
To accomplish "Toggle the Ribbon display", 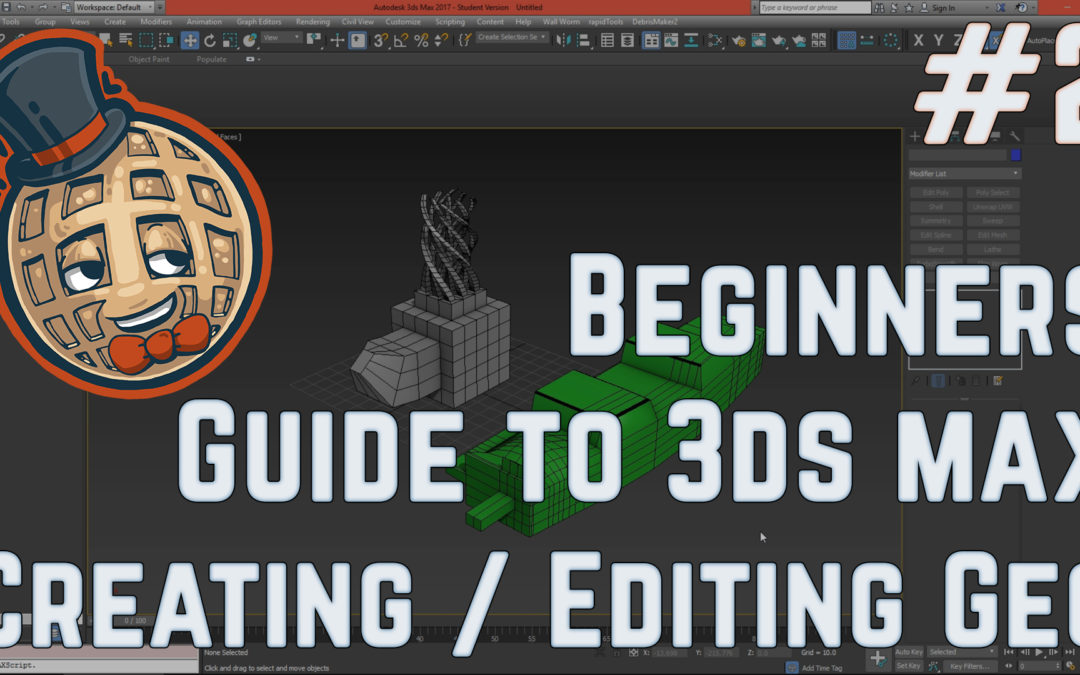I will [x=651, y=40].
